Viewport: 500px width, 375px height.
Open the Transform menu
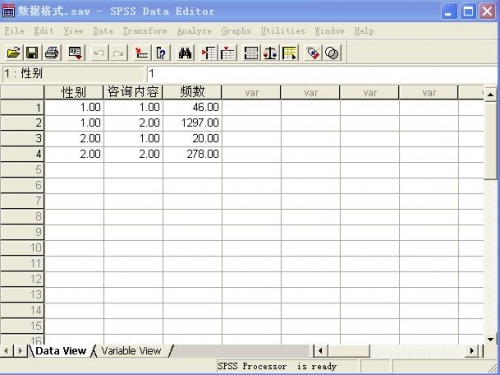coord(145,31)
